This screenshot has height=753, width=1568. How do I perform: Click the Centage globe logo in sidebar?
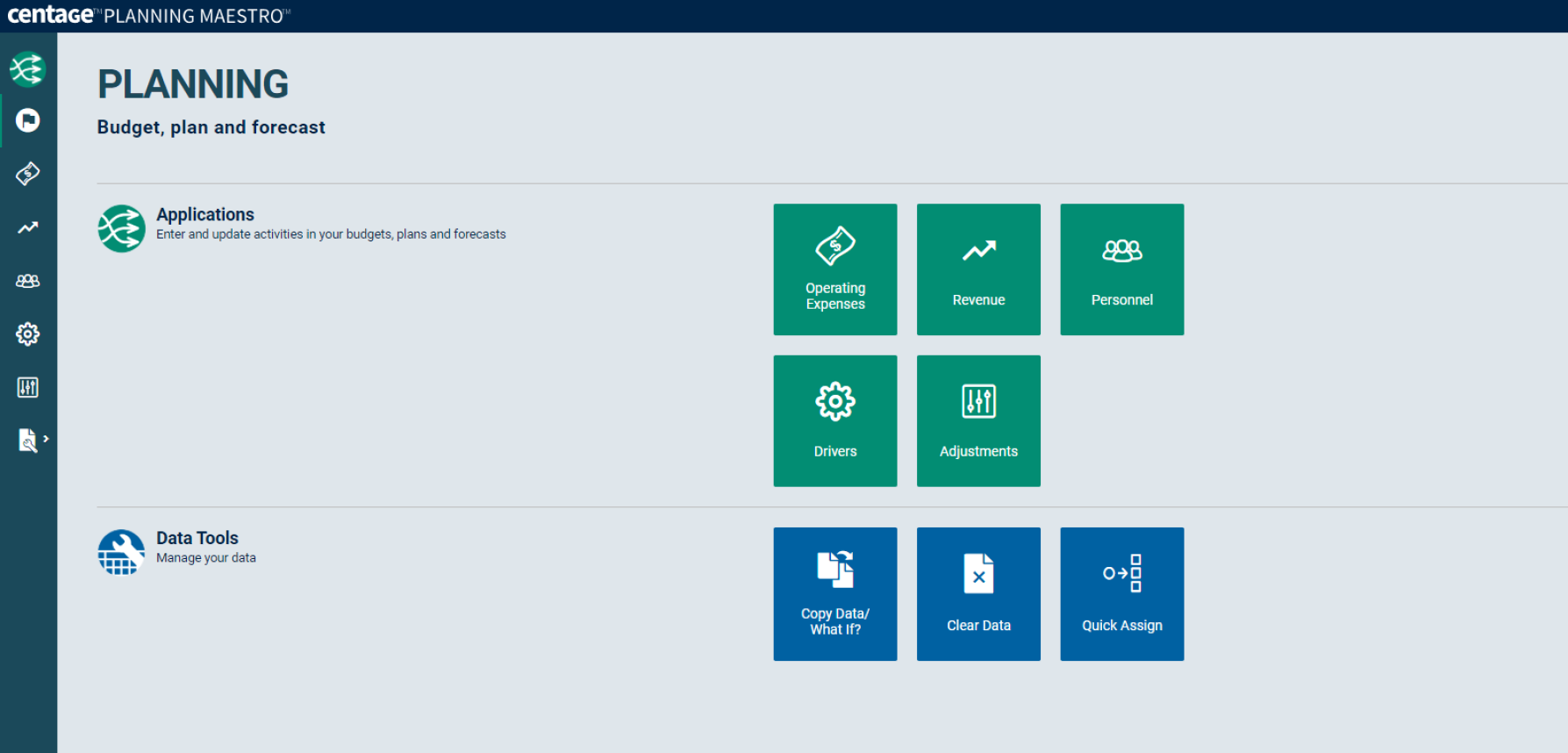tap(28, 68)
